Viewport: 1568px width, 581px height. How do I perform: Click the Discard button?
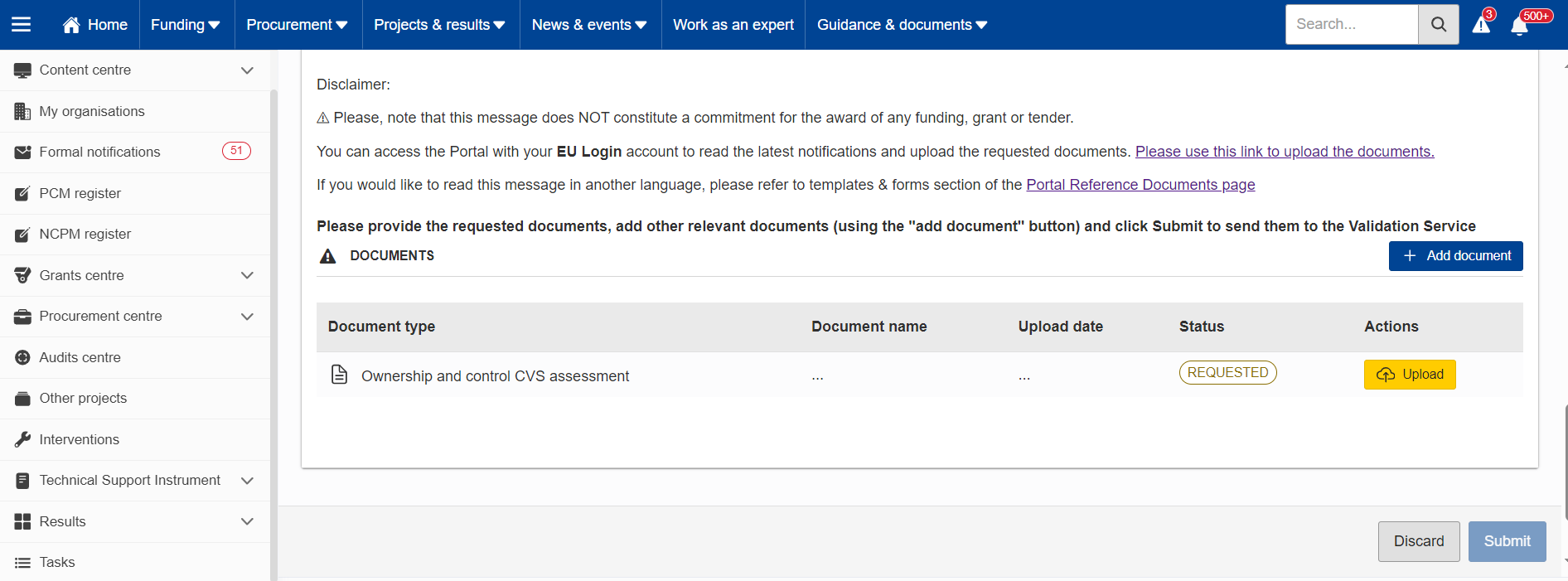click(1419, 541)
